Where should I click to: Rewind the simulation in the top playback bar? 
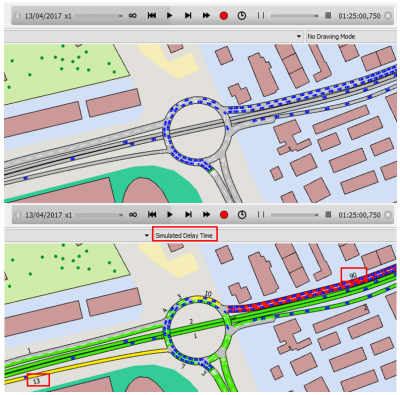[x=152, y=15]
